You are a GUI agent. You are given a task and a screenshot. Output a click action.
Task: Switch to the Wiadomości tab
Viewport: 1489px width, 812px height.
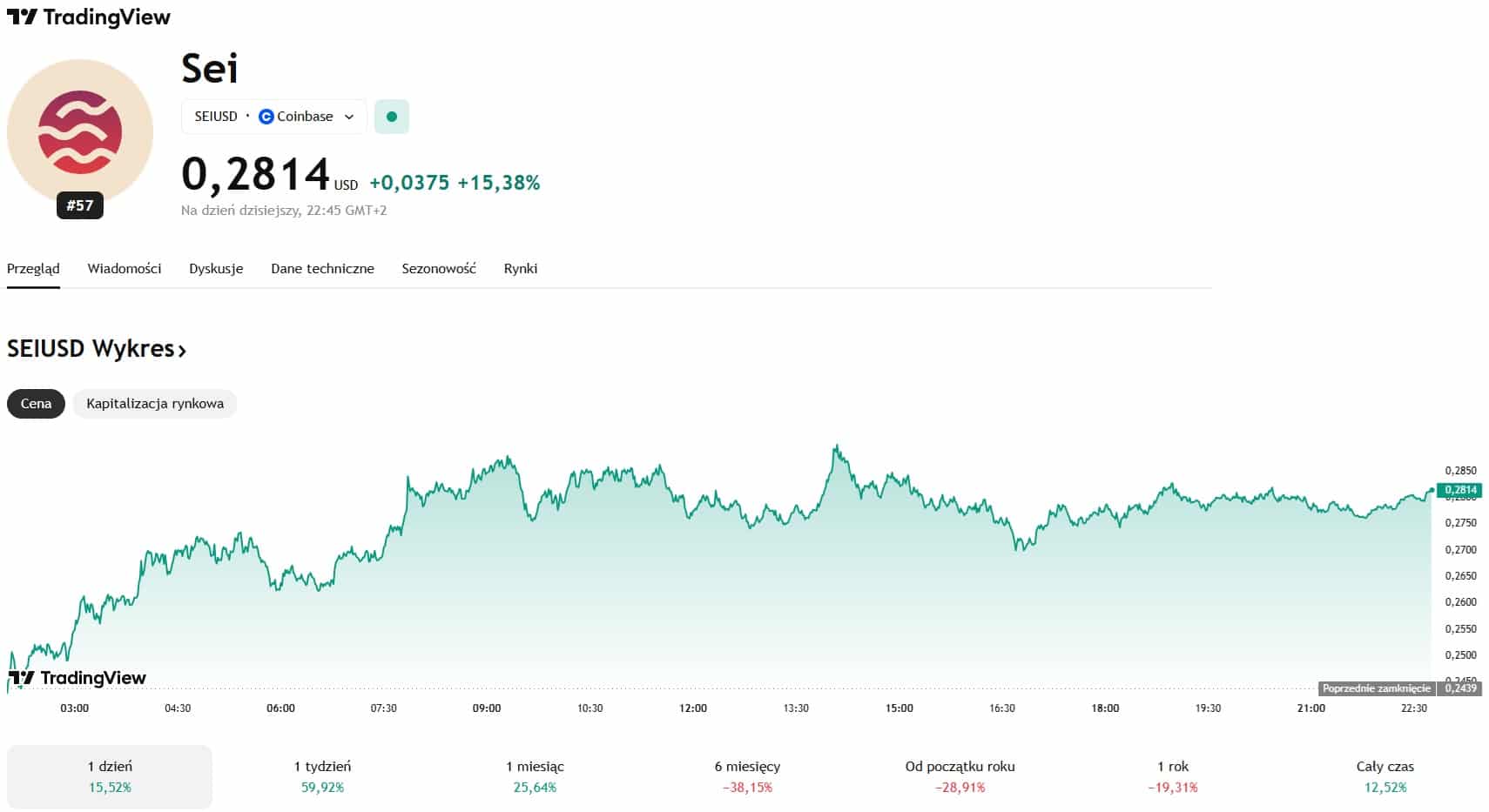click(x=125, y=269)
